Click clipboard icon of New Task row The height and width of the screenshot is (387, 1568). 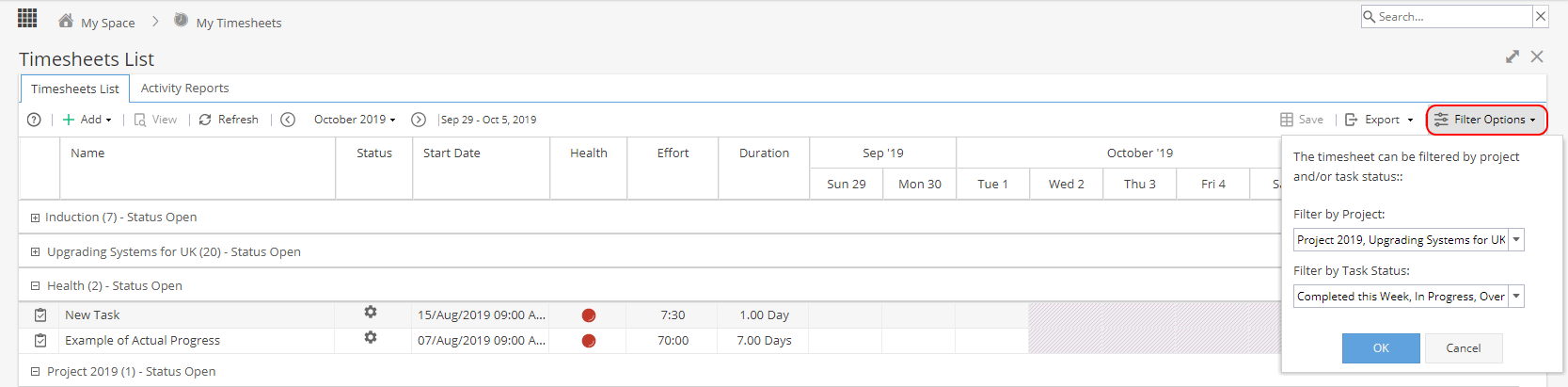[40, 315]
